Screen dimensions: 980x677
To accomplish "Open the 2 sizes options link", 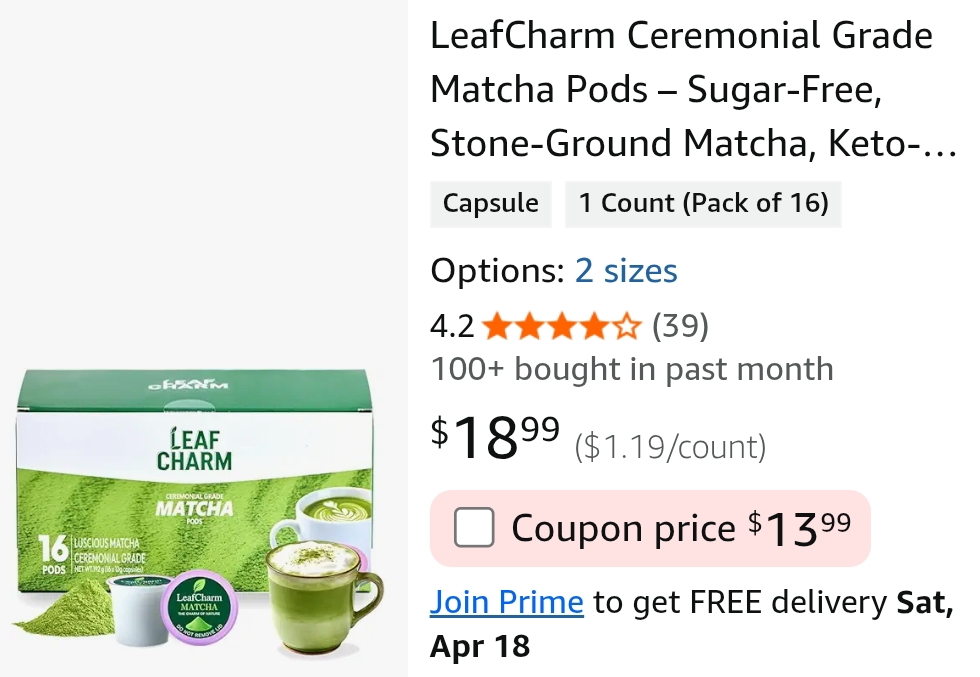I will (x=626, y=271).
